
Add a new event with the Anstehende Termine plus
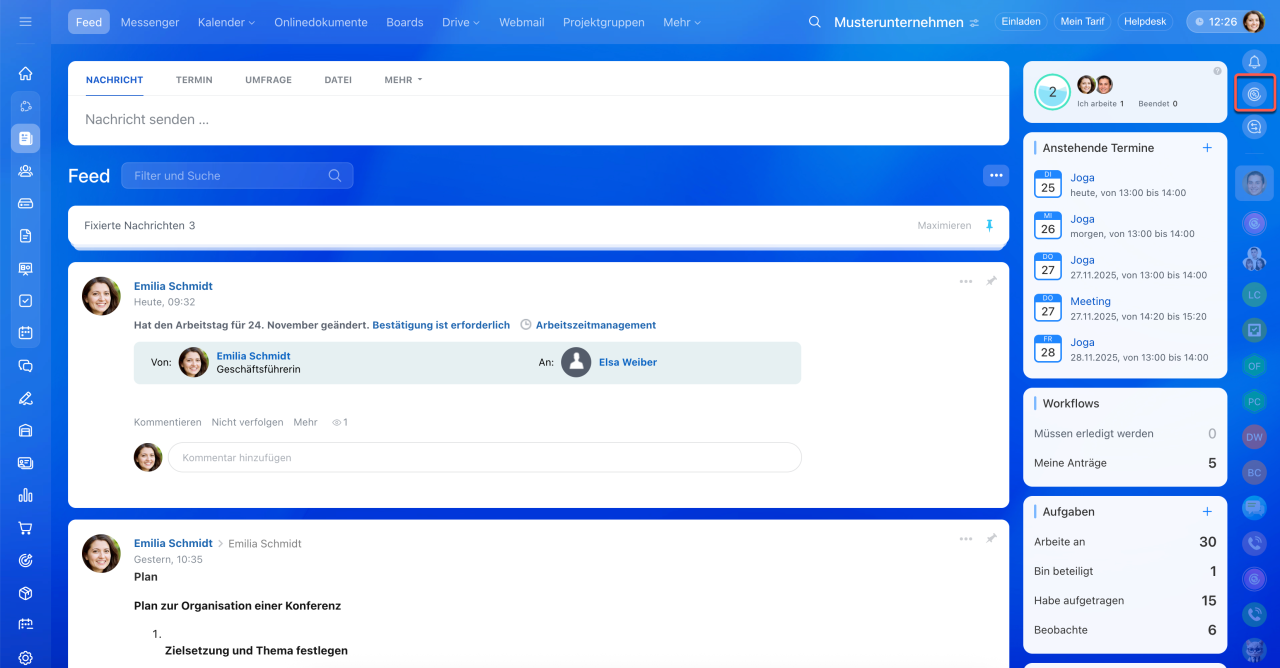point(1207,148)
